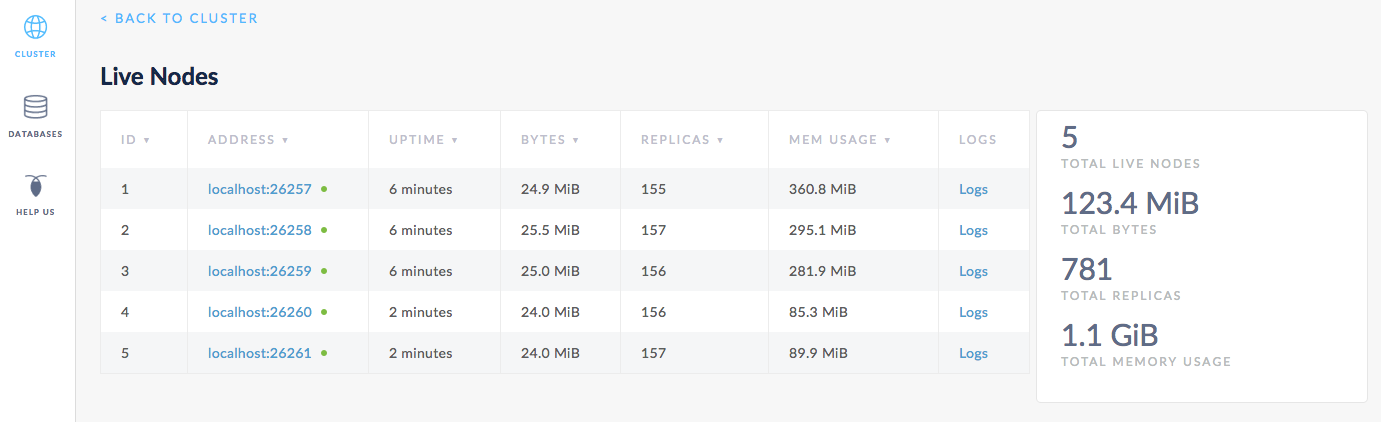The width and height of the screenshot is (1381, 422).
Task: Click green status dot beside localhost:26257
Action: pyautogui.click(x=324, y=189)
